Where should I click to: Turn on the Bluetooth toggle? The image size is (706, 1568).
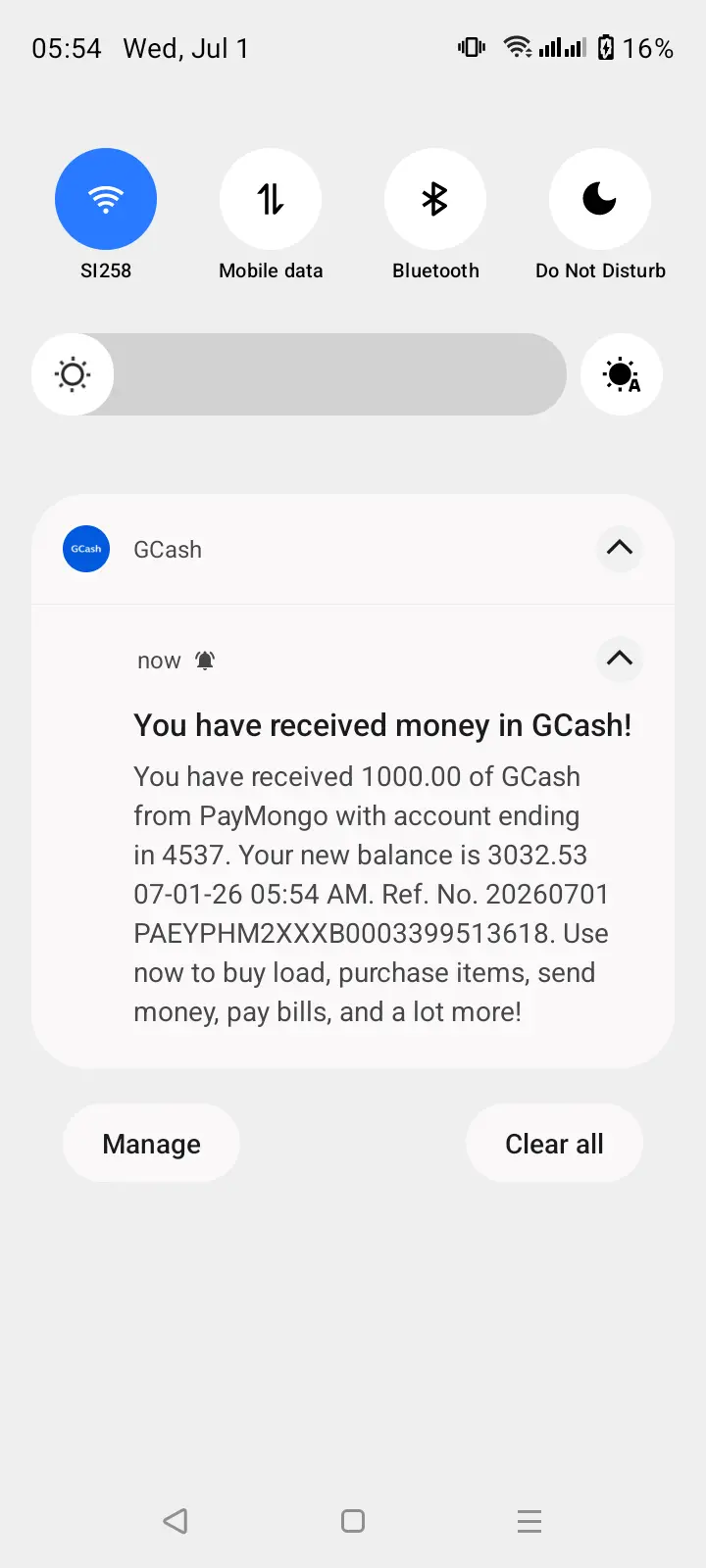point(435,199)
